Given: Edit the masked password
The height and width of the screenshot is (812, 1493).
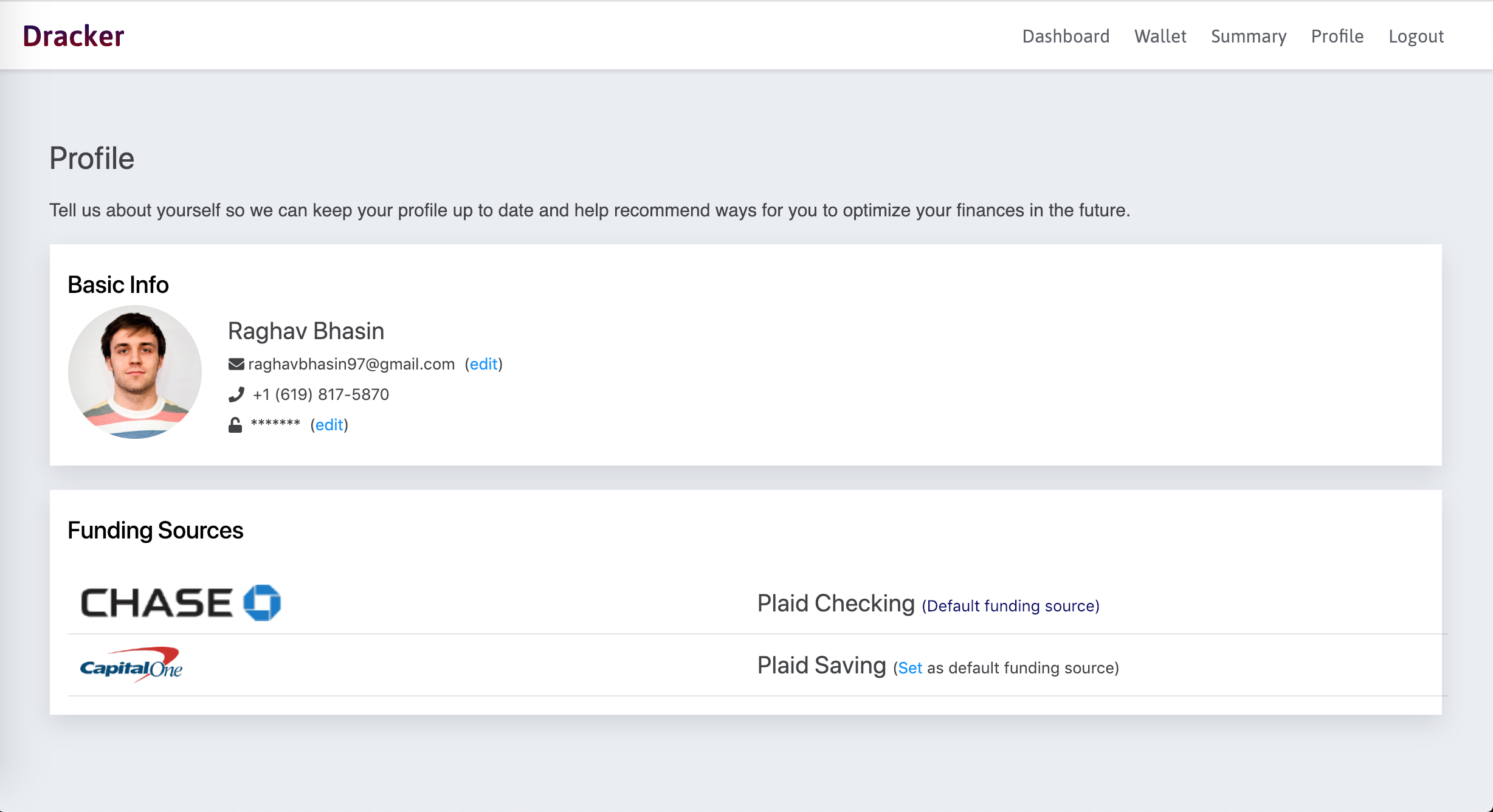Looking at the screenshot, I should point(329,425).
